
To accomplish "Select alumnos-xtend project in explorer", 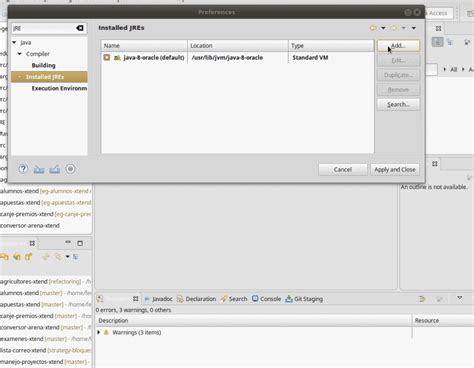I will pos(45,191).
